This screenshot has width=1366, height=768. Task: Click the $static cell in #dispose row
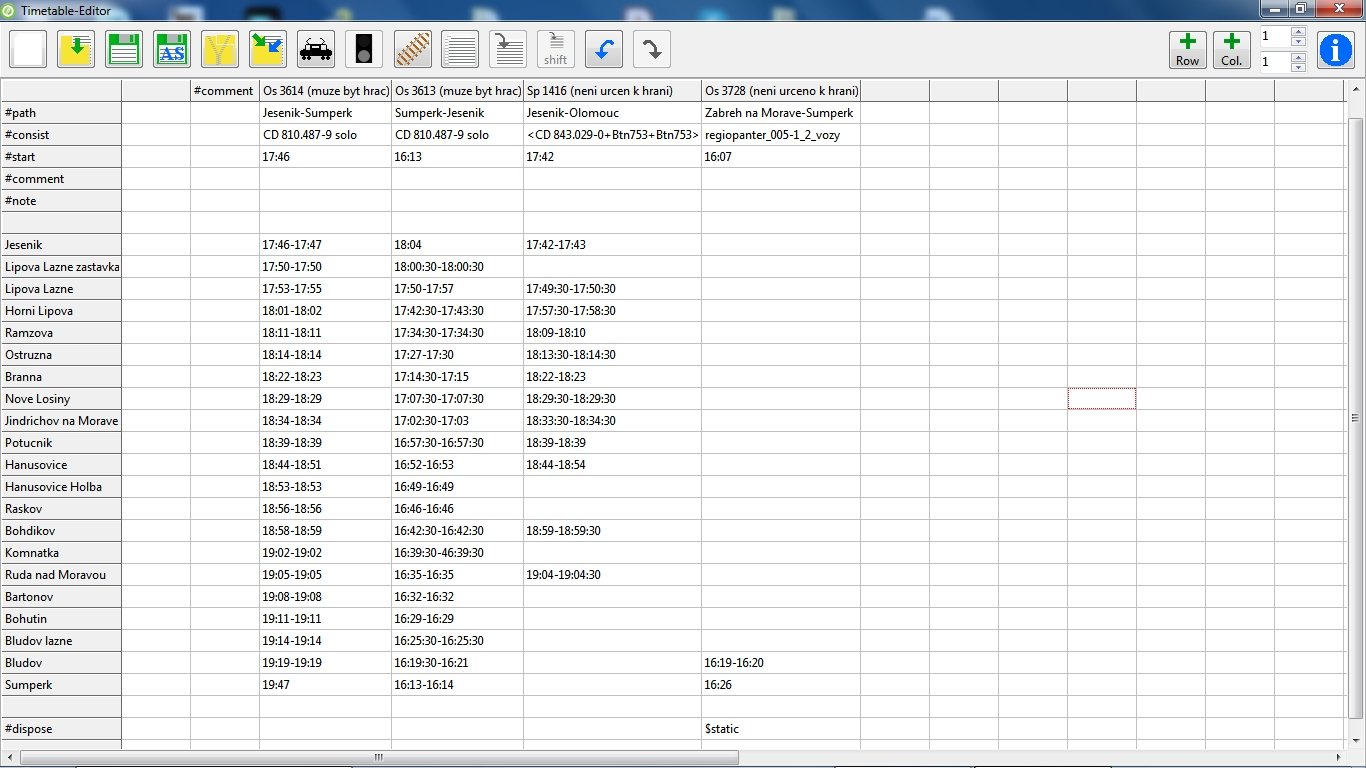coord(780,728)
